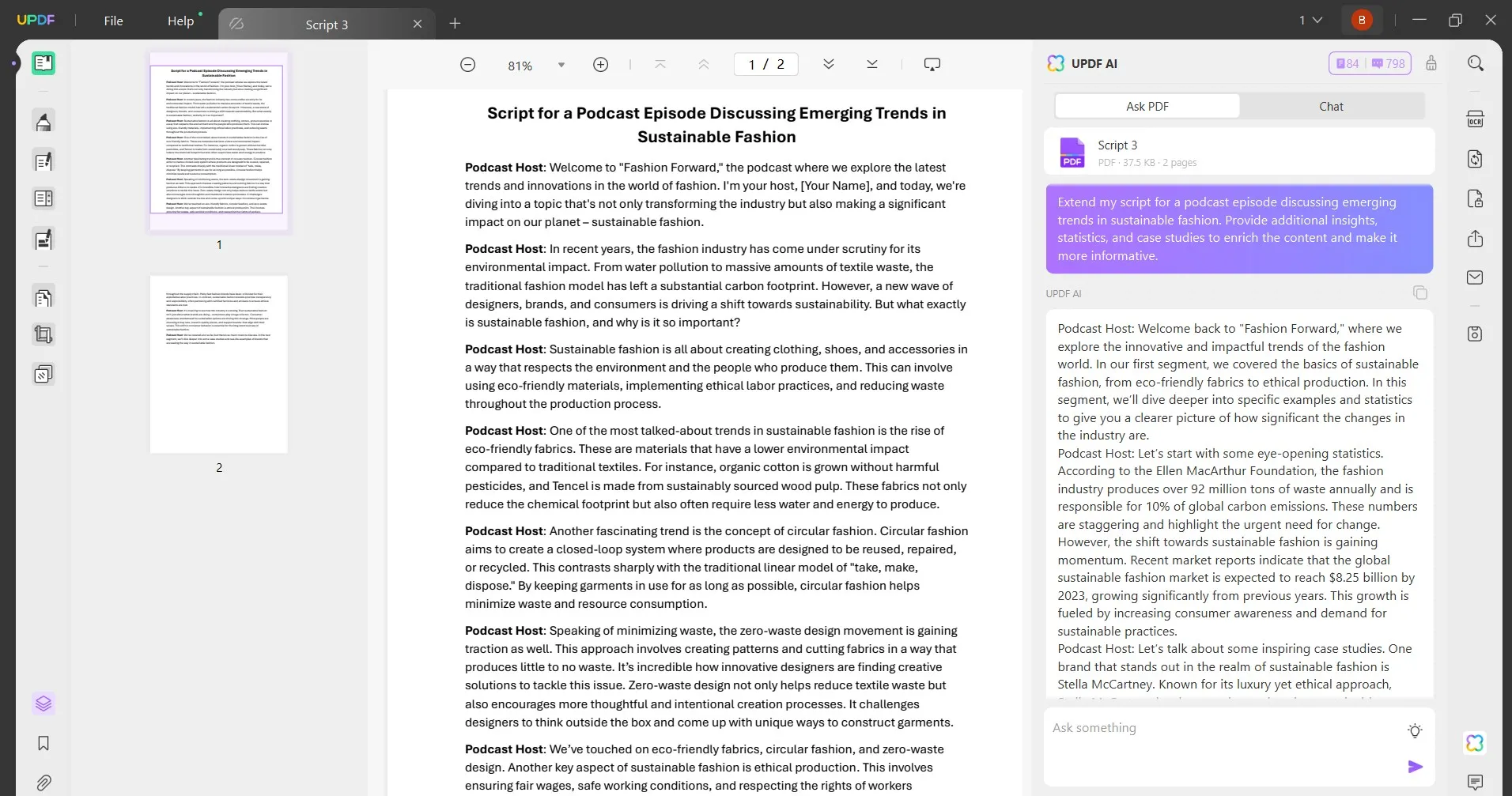The image size is (1512, 796).
Task: Go to the previous page
Action: point(703,64)
